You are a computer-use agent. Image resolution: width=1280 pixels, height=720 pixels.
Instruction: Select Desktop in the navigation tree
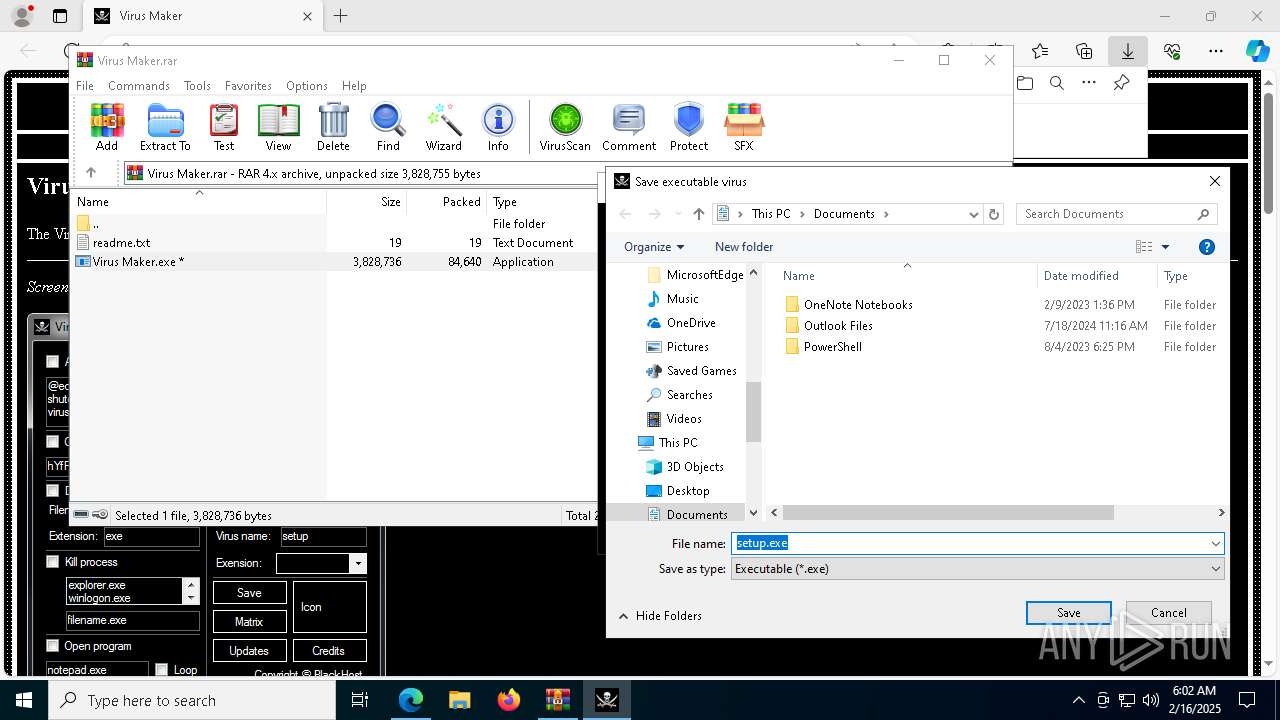pyautogui.click(x=688, y=491)
